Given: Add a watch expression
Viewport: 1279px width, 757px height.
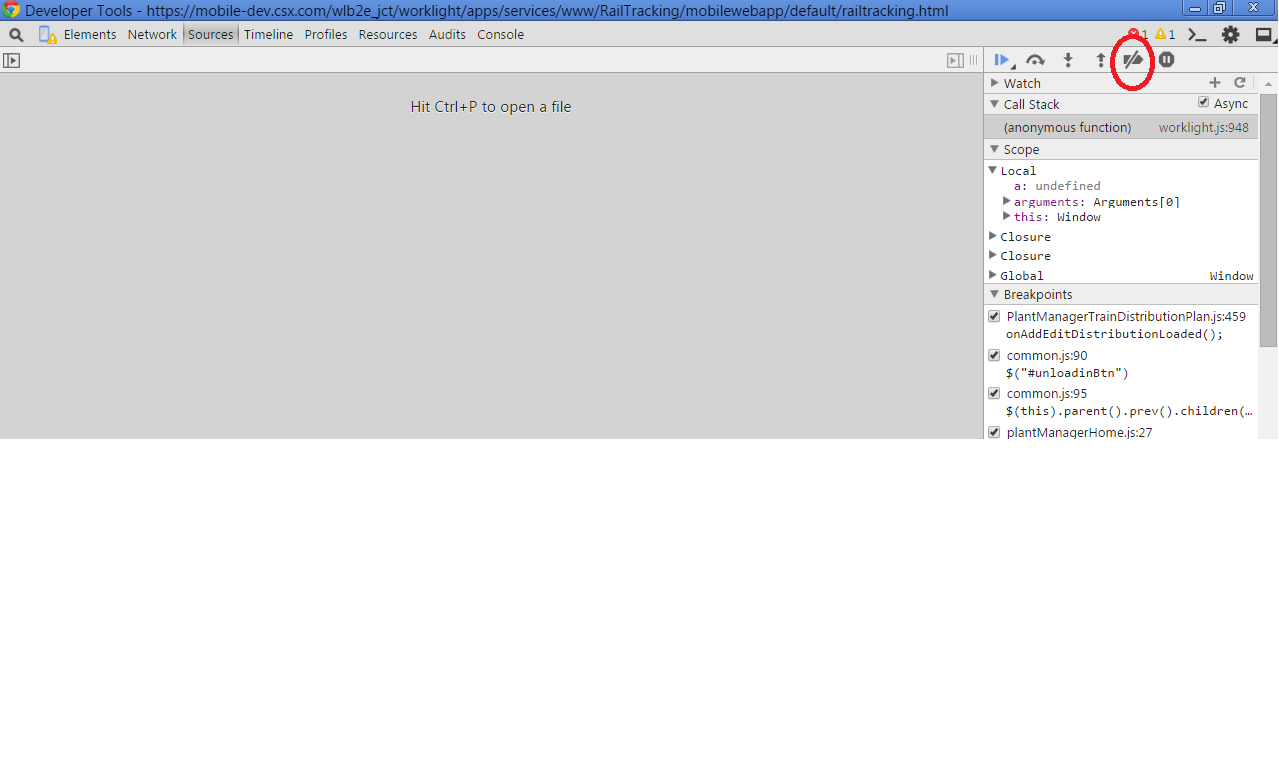Looking at the screenshot, I should click(1215, 83).
